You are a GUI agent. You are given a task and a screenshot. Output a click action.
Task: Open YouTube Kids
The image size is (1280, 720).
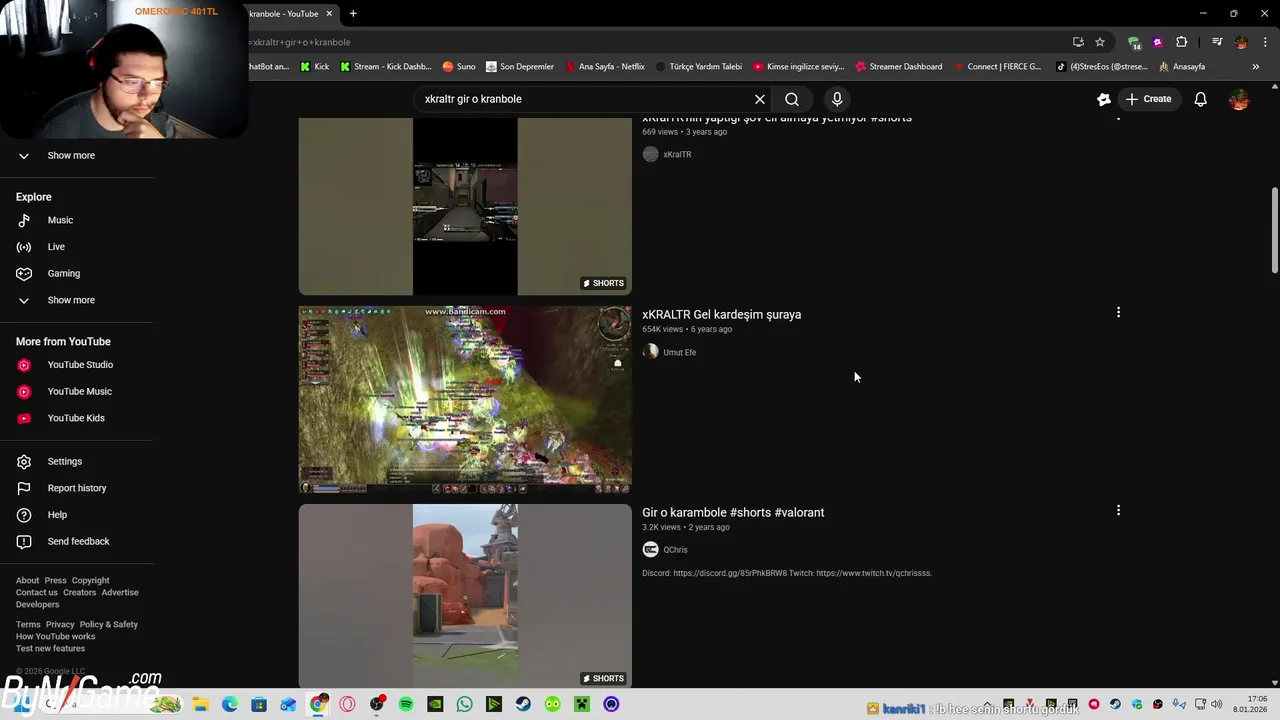(x=77, y=418)
